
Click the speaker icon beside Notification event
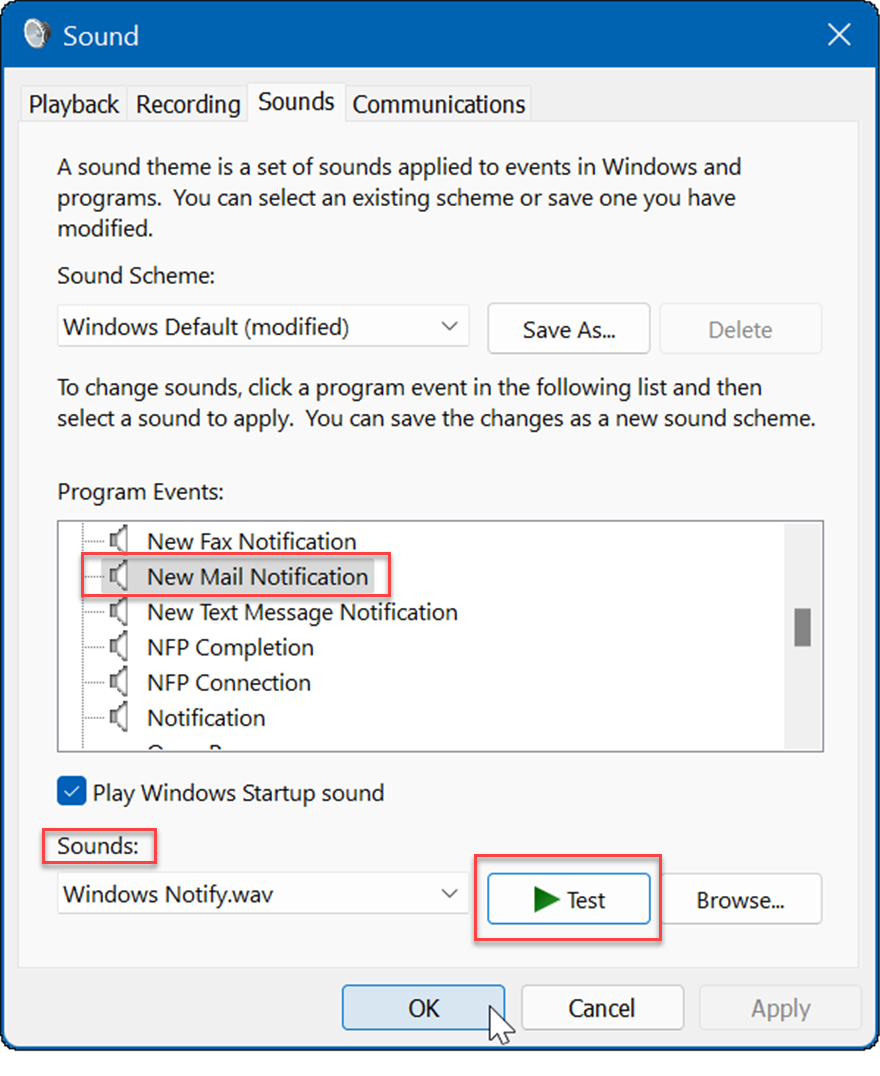[x=120, y=717]
